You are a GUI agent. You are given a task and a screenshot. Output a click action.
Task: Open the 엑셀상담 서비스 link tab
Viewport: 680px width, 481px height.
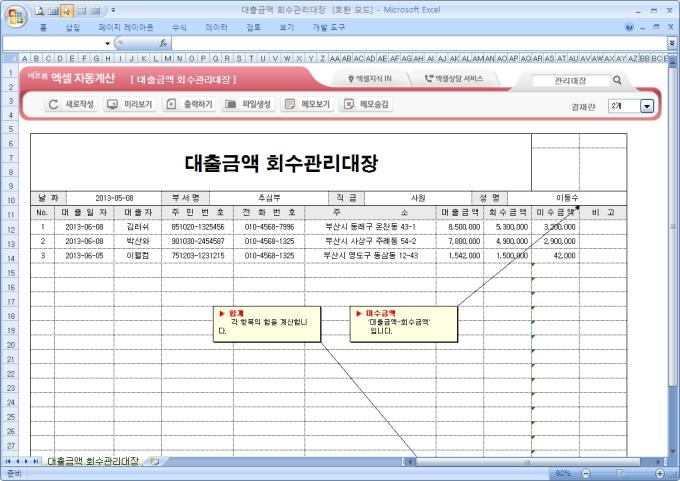(x=454, y=79)
